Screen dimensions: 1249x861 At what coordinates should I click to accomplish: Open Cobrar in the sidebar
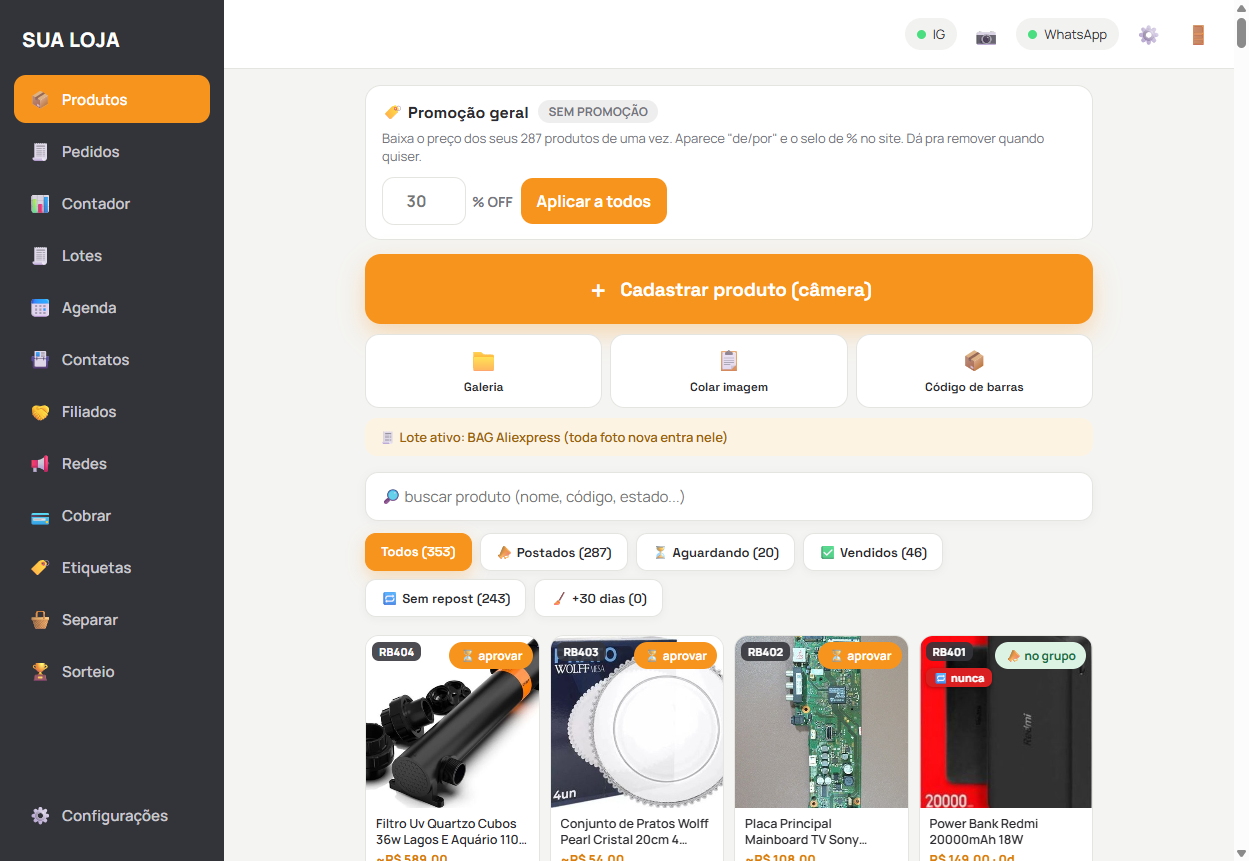112,515
